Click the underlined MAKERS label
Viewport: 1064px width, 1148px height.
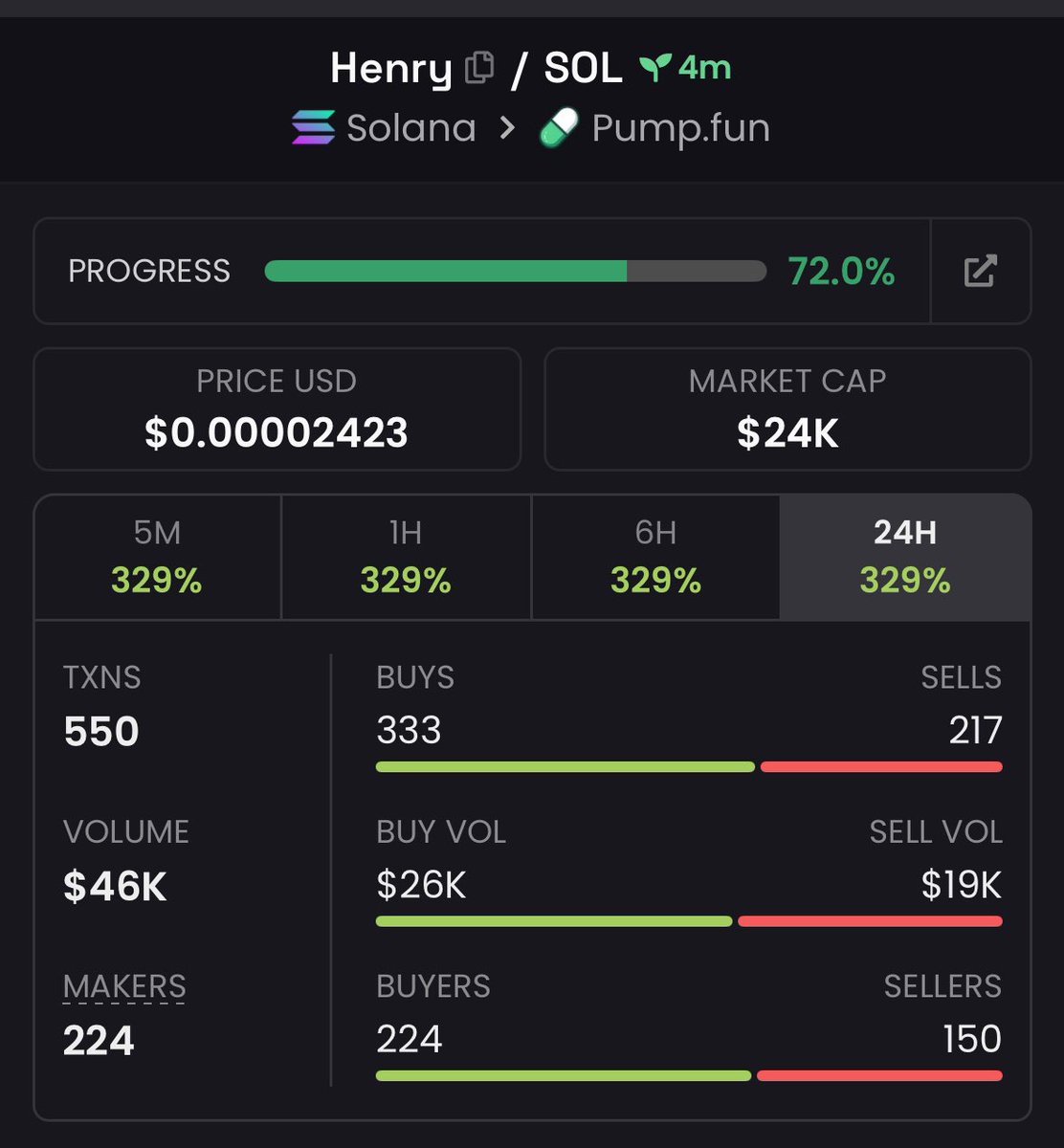pyautogui.click(x=124, y=986)
